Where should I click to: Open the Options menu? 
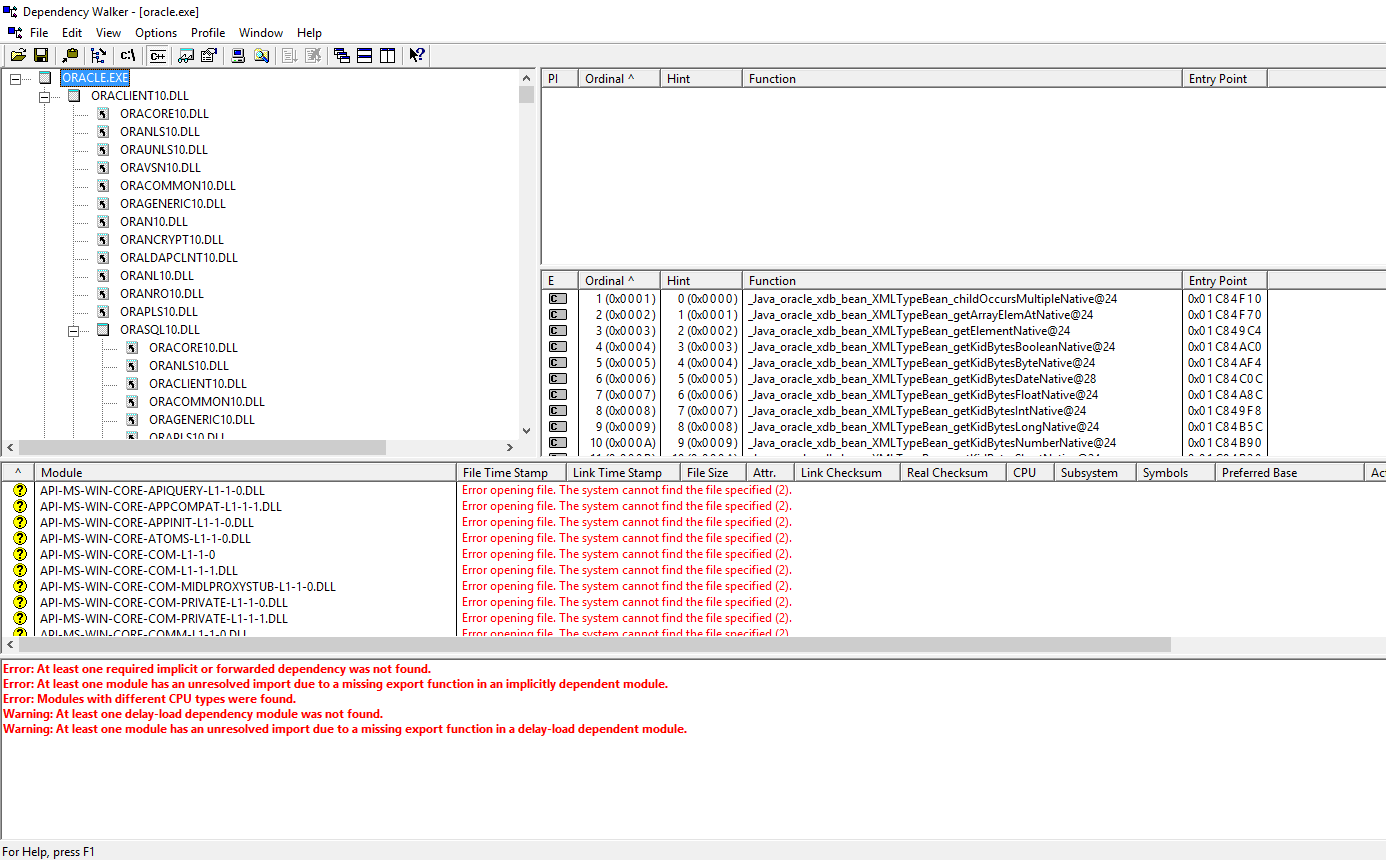pyautogui.click(x=156, y=32)
